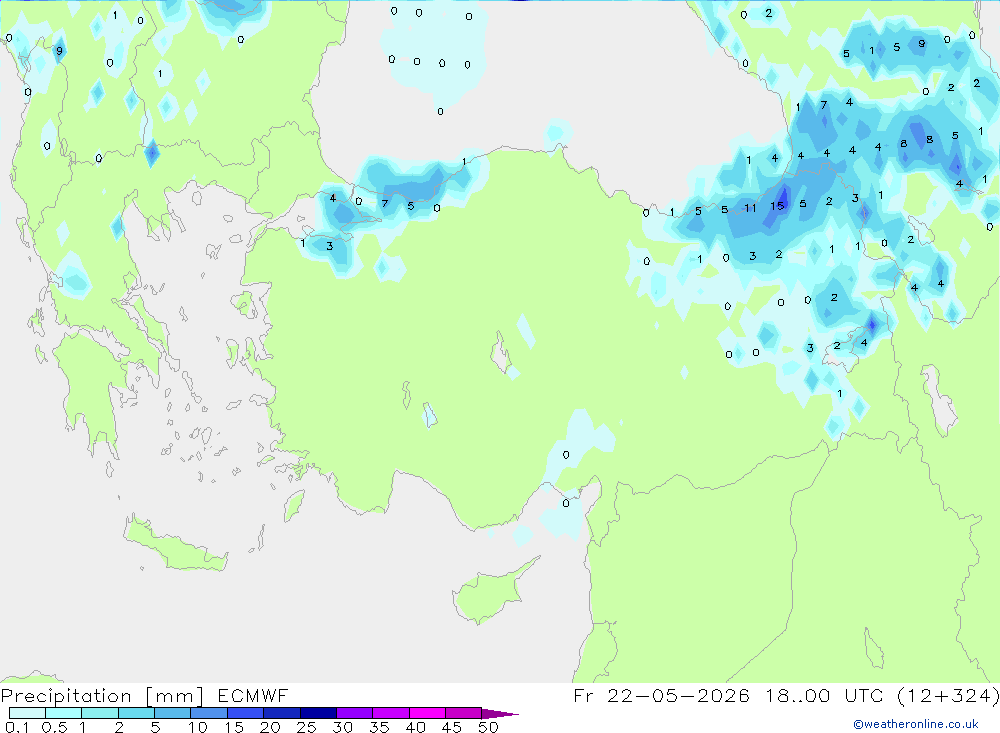Viewport: 1000px width, 733px height.
Task: Click the forecast date 'Fr 22-05-2026'
Action: click(661, 695)
